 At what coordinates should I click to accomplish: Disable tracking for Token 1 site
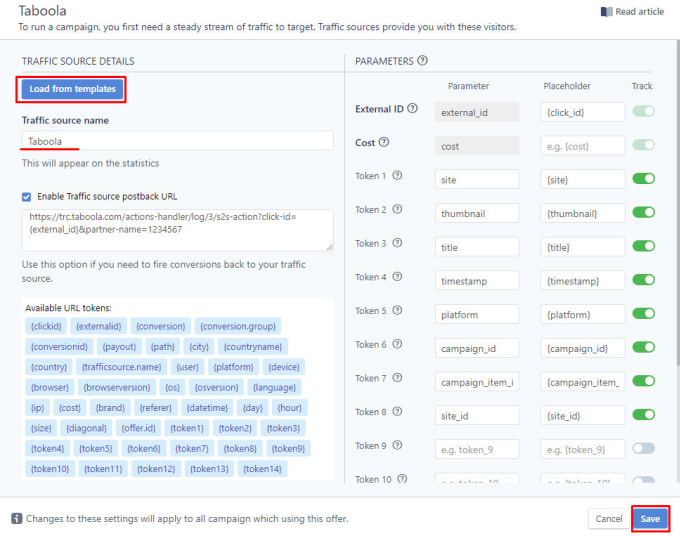[644, 179]
